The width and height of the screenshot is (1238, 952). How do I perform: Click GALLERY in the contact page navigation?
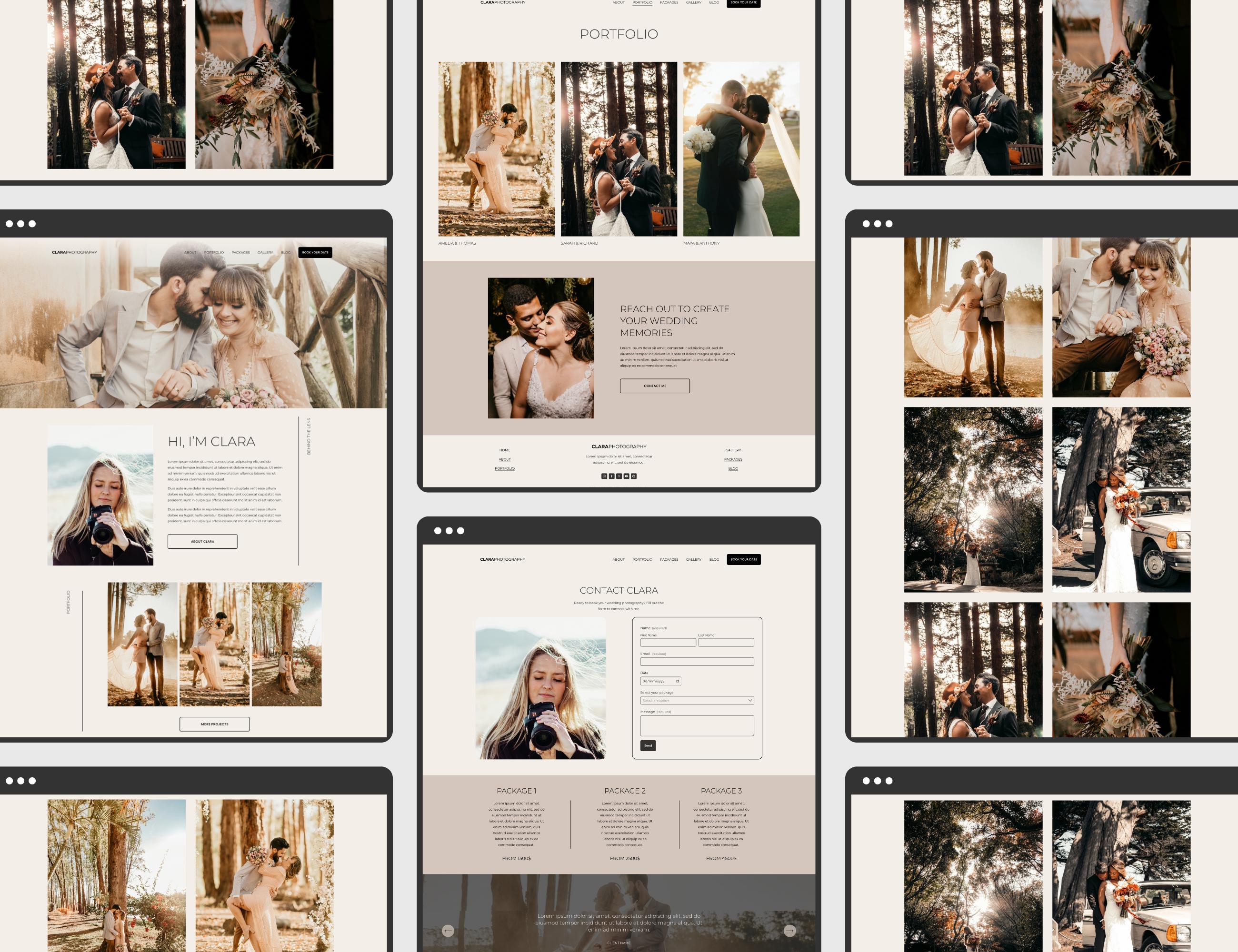[694, 559]
